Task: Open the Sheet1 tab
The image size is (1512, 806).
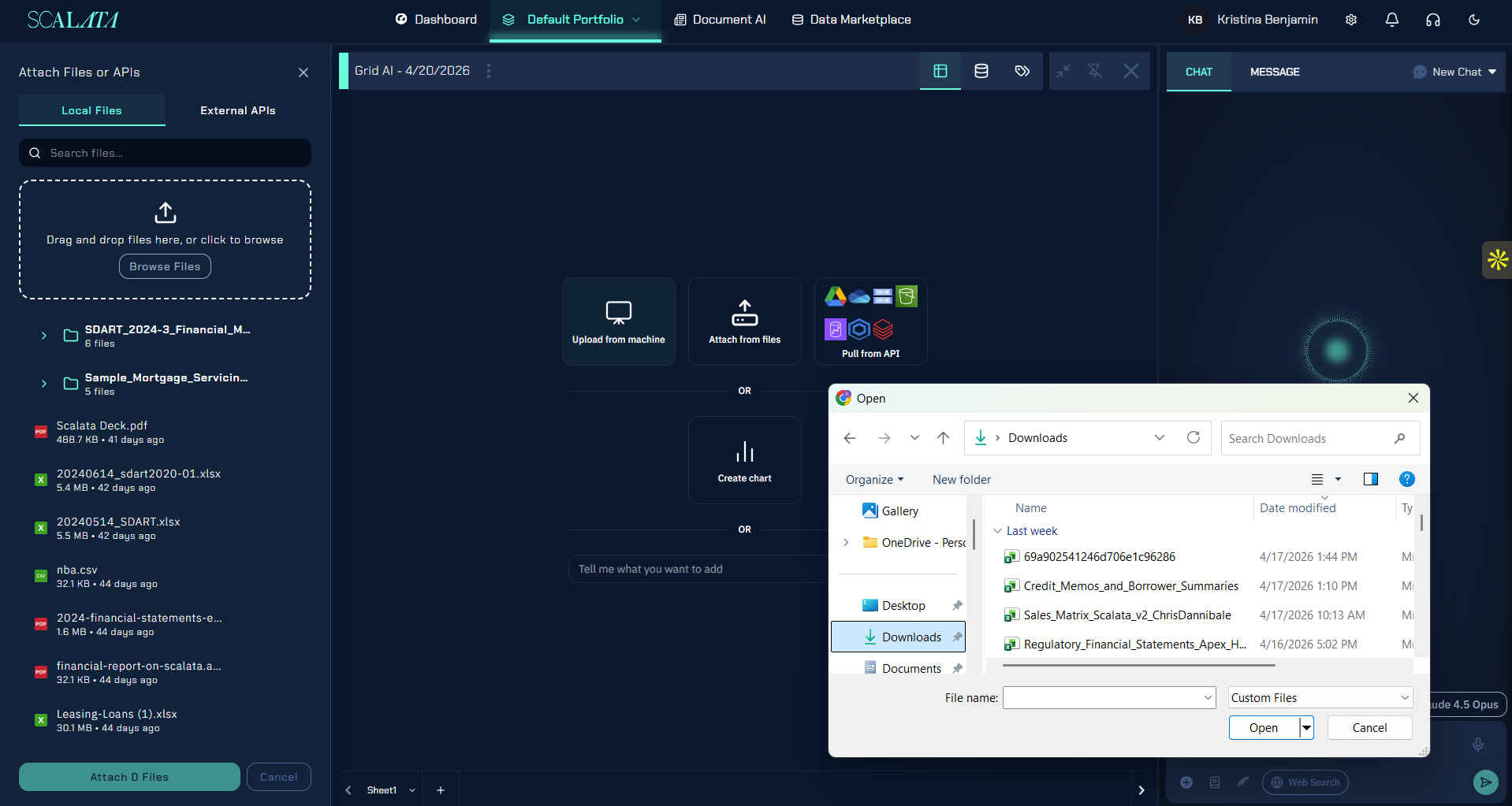Action: click(382, 790)
